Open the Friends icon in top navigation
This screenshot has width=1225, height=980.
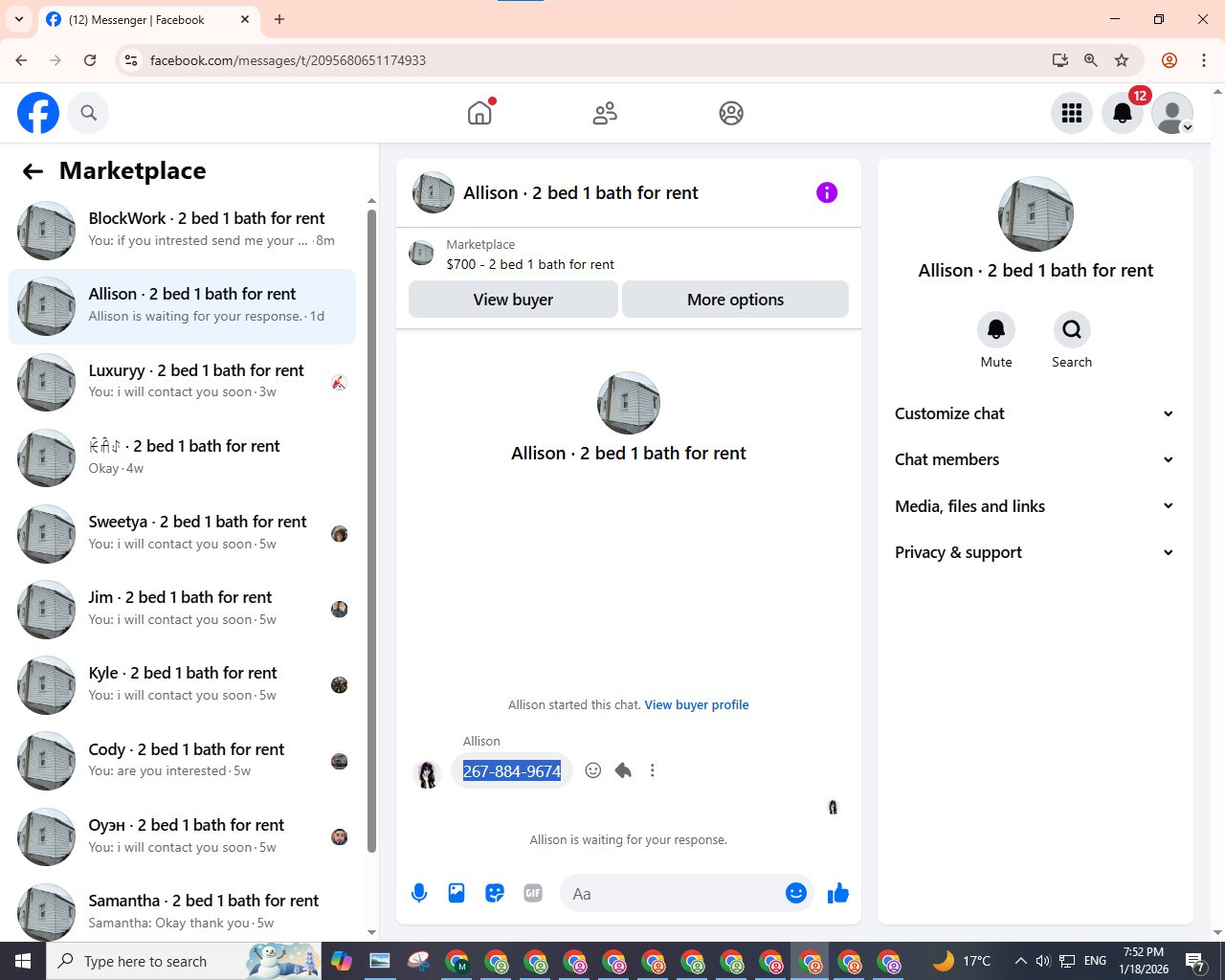tap(605, 113)
